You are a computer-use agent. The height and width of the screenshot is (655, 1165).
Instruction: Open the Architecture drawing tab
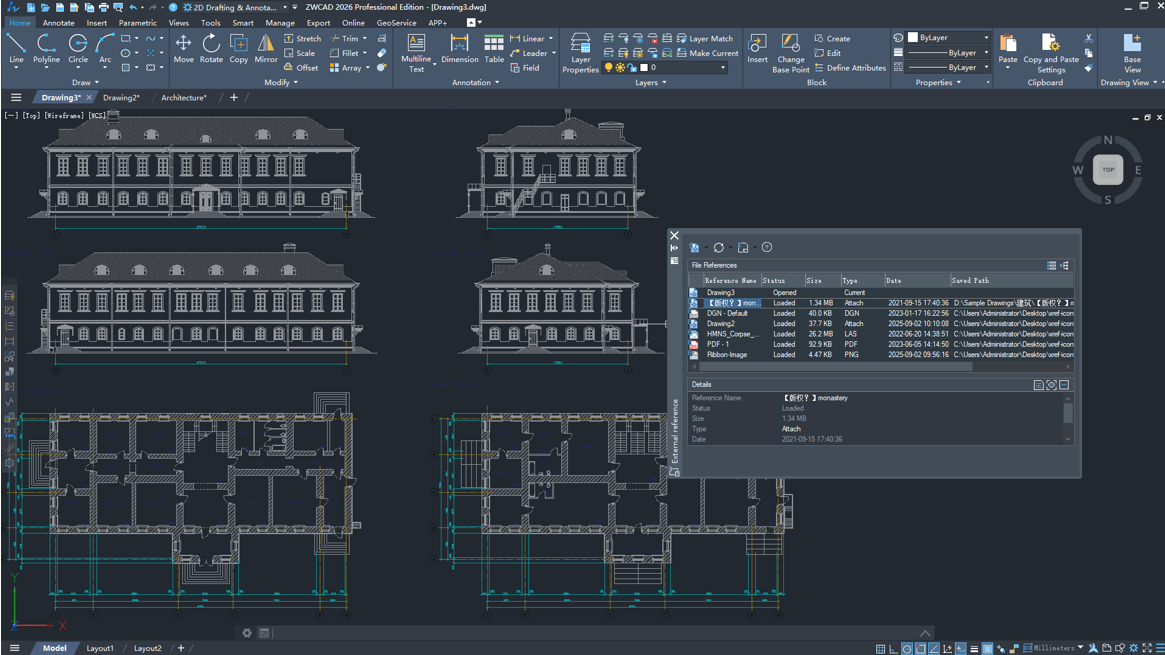click(184, 98)
